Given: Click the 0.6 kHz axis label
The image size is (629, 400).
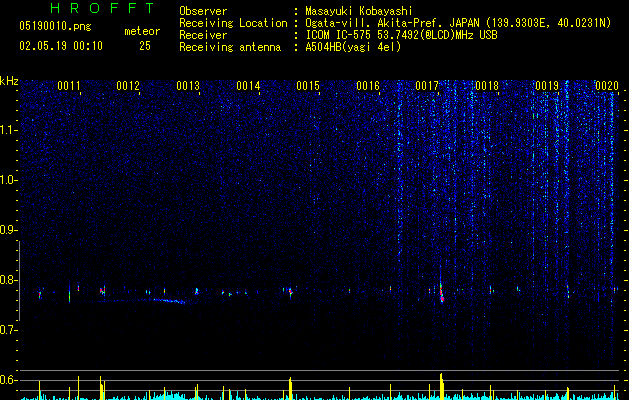Looking at the screenshot, I should tap(8, 380).
